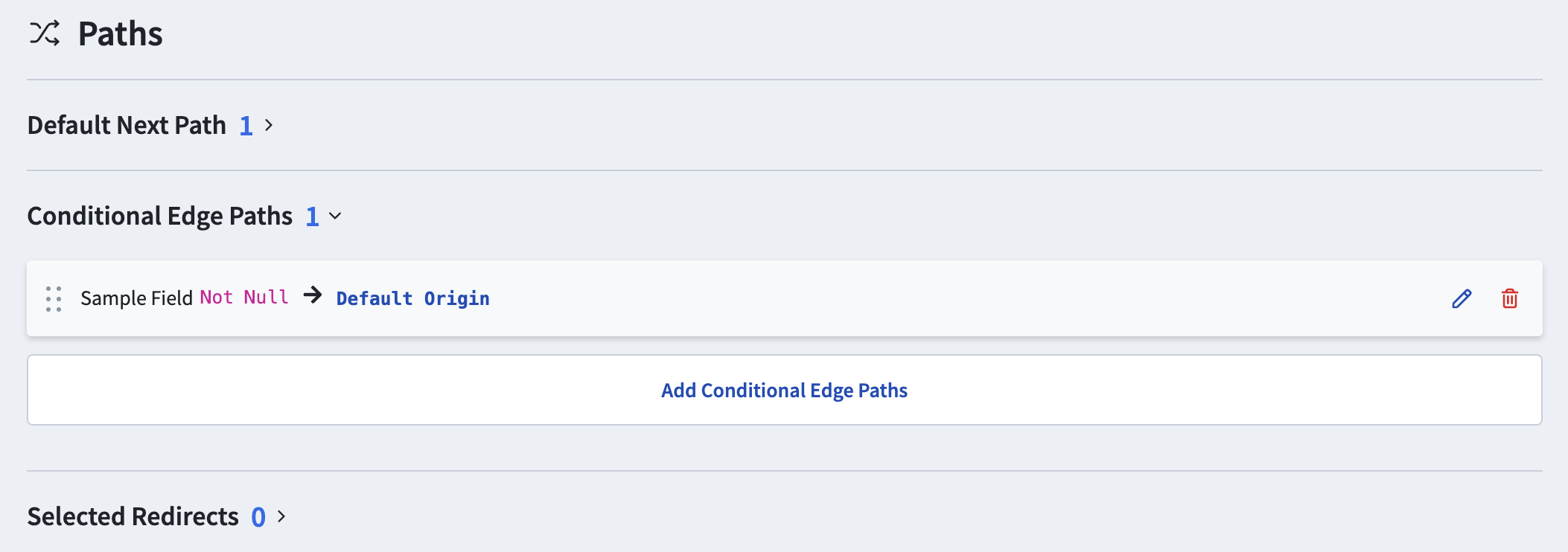Viewport: 1568px width, 552px height.
Task: Edit the Sample Field condition with pencil icon
Action: 1462,298
